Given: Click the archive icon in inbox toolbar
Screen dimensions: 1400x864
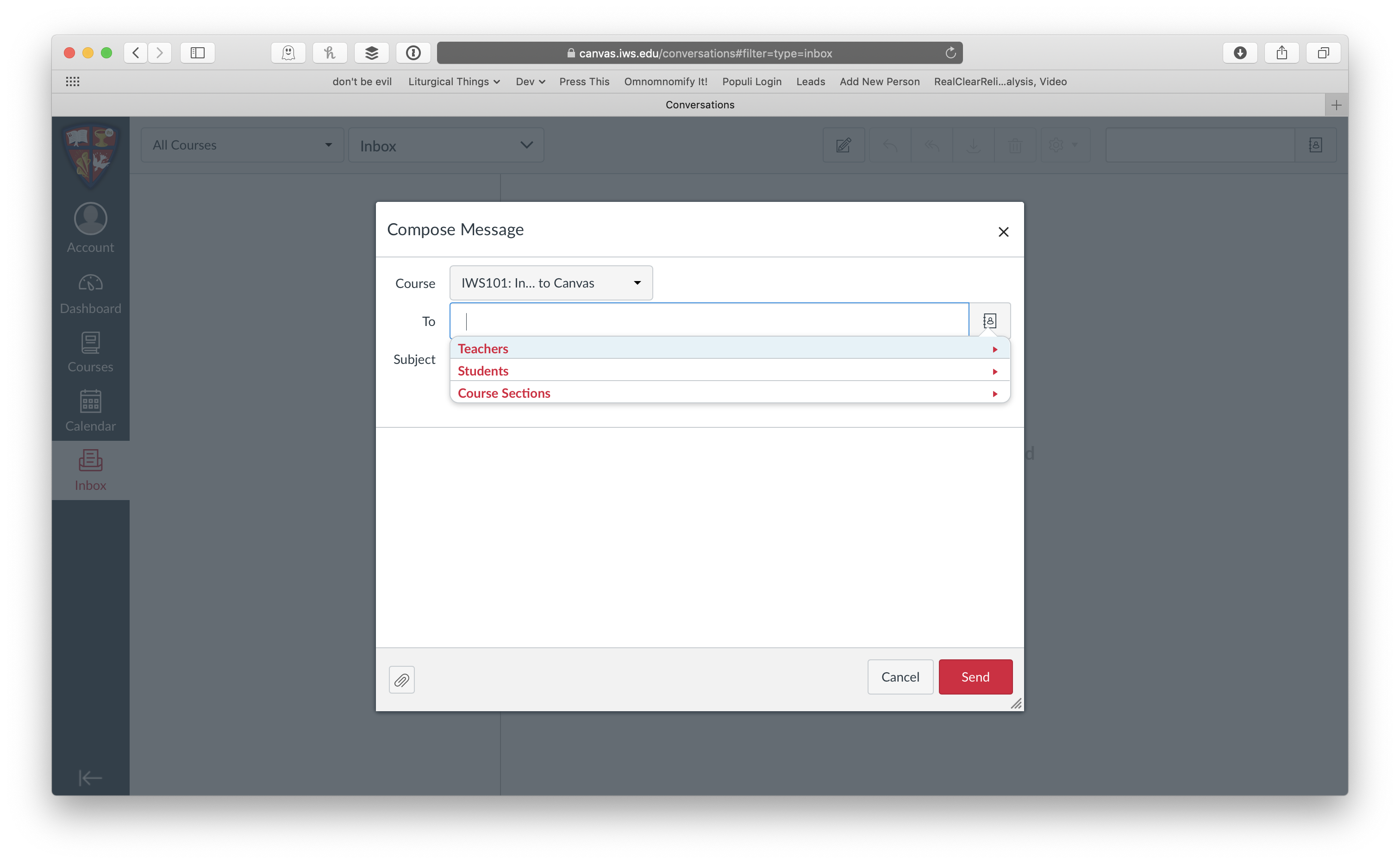Looking at the screenshot, I should point(973,145).
